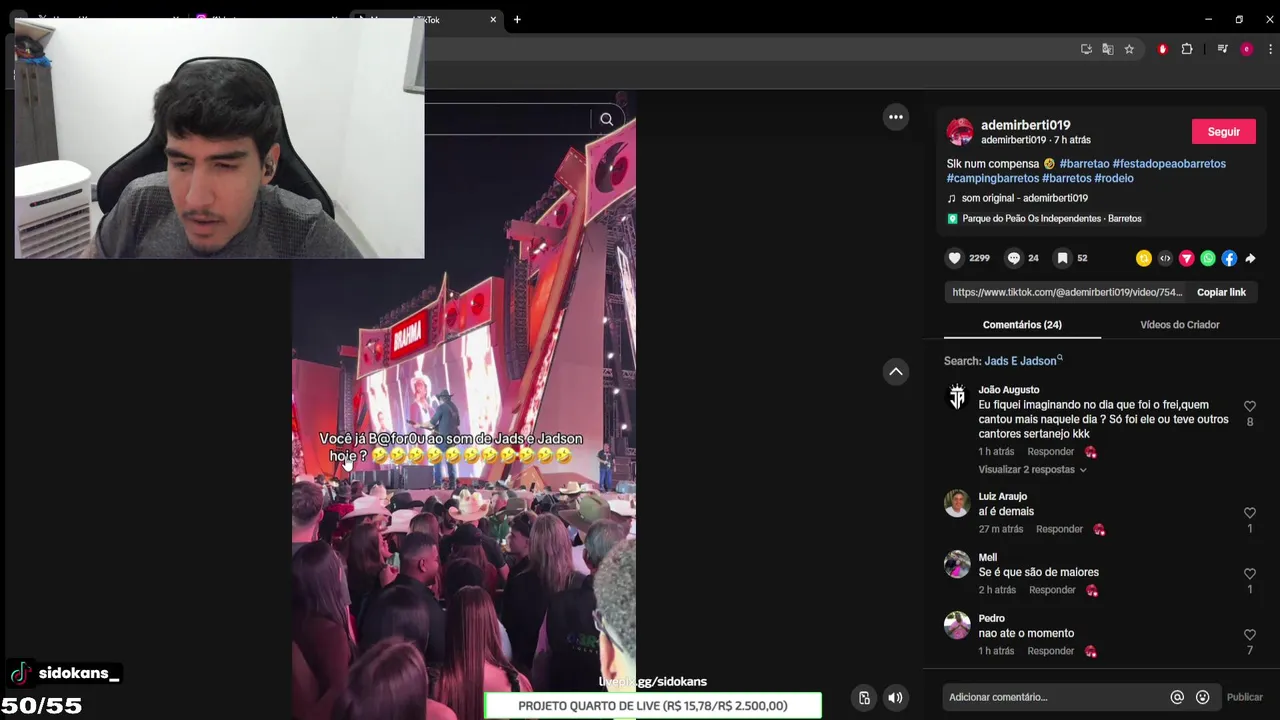
Task: Reply to Pedro's comment
Action: coord(1050,651)
